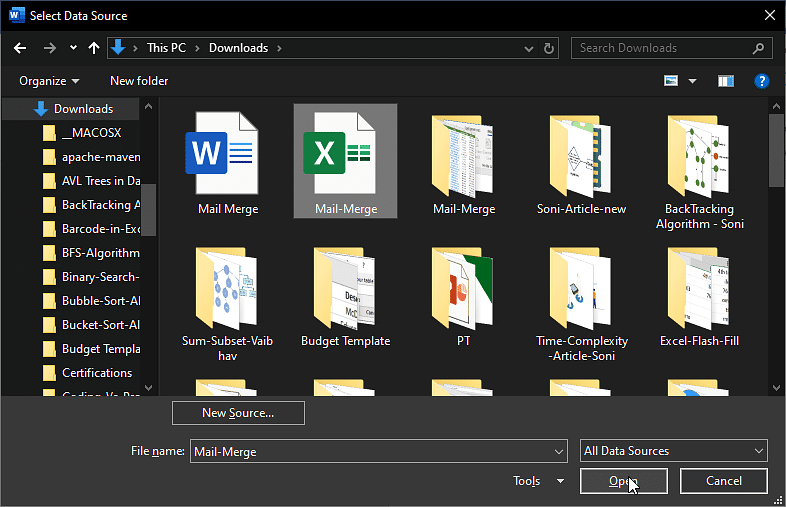Click the sidebar scroll down arrow
The image size is (786, 507).
coord(148,388)
